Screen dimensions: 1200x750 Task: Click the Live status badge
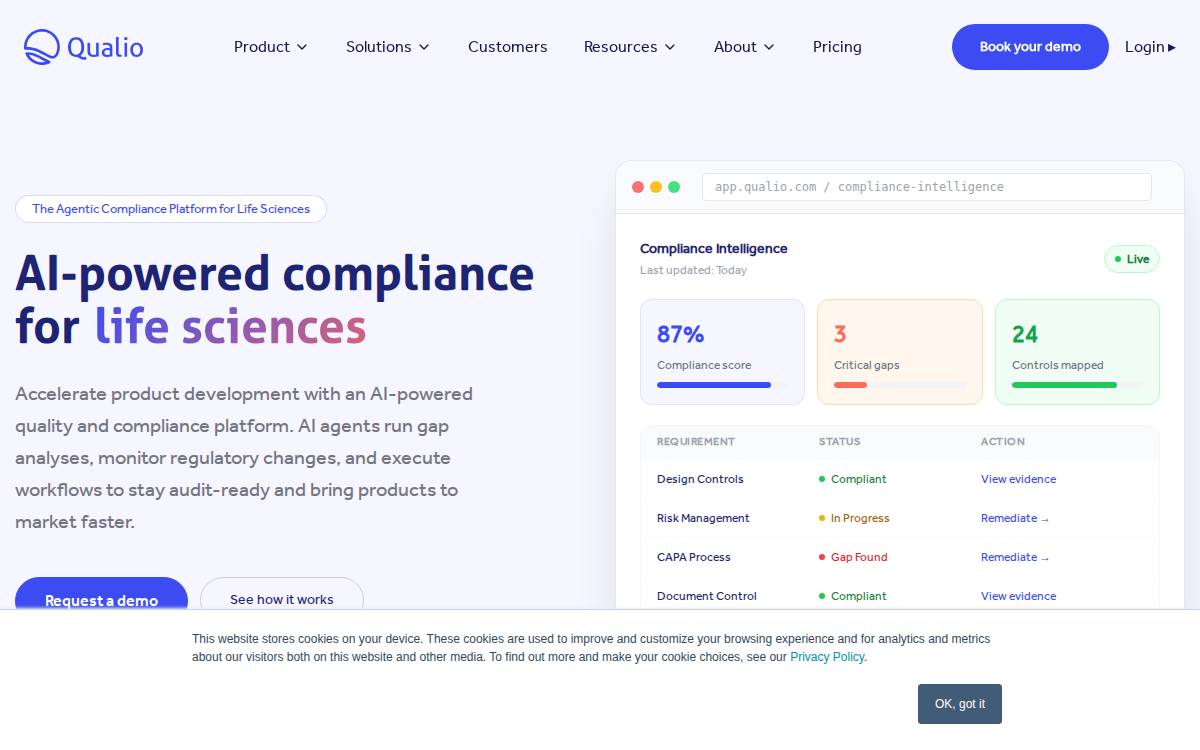click(x=1132, y=259)
